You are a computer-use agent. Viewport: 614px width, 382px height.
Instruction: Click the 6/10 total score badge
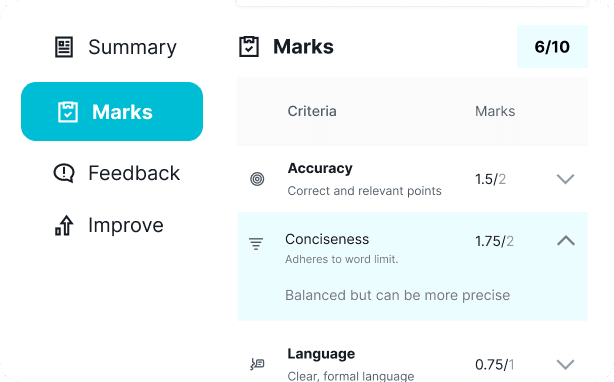click(x=552, y=47)
